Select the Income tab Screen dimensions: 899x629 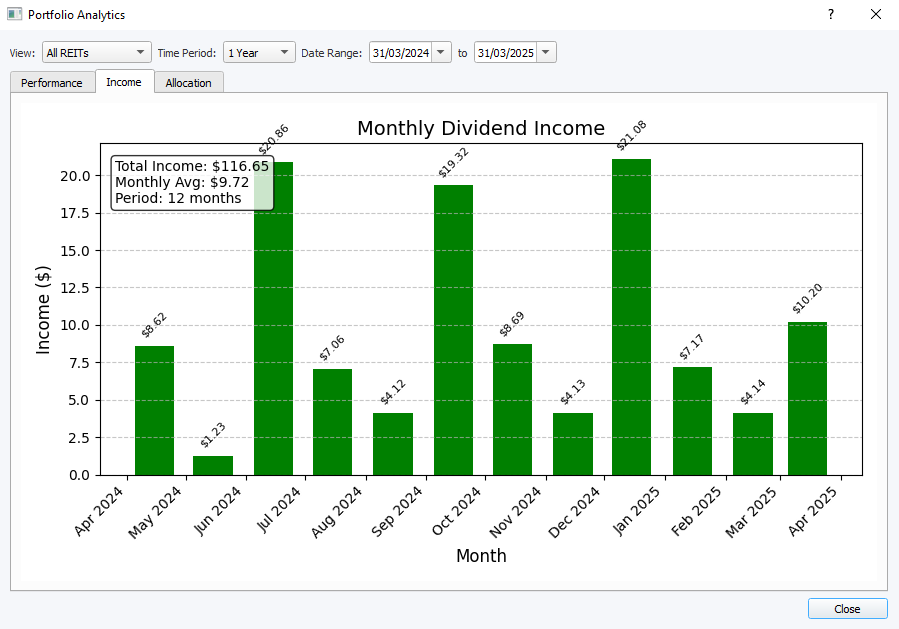123,82
